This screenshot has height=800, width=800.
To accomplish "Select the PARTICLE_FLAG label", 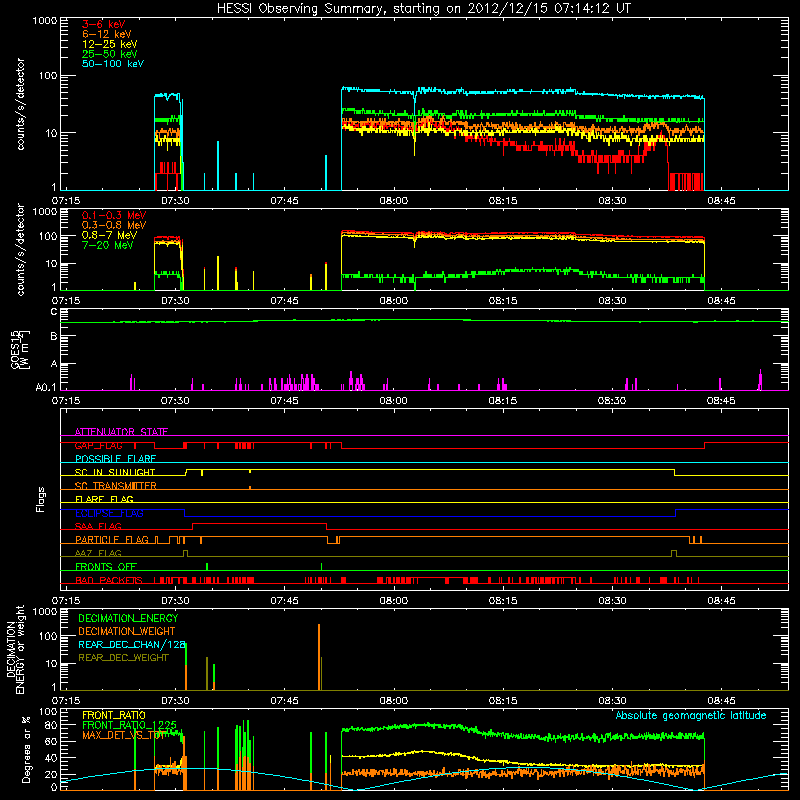I will click(112, 539).
